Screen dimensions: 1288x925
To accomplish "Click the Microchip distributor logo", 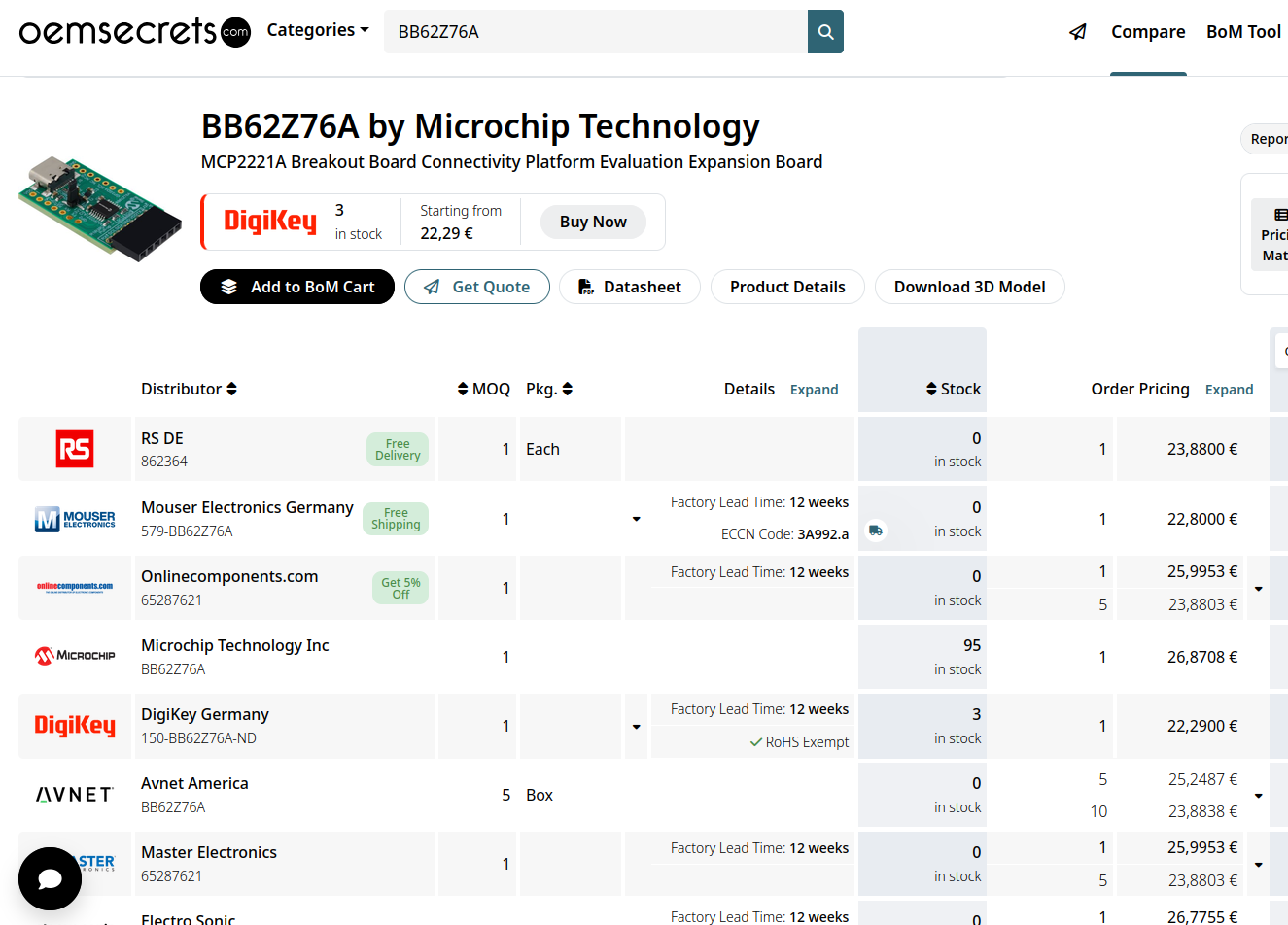I will (75, 656).
